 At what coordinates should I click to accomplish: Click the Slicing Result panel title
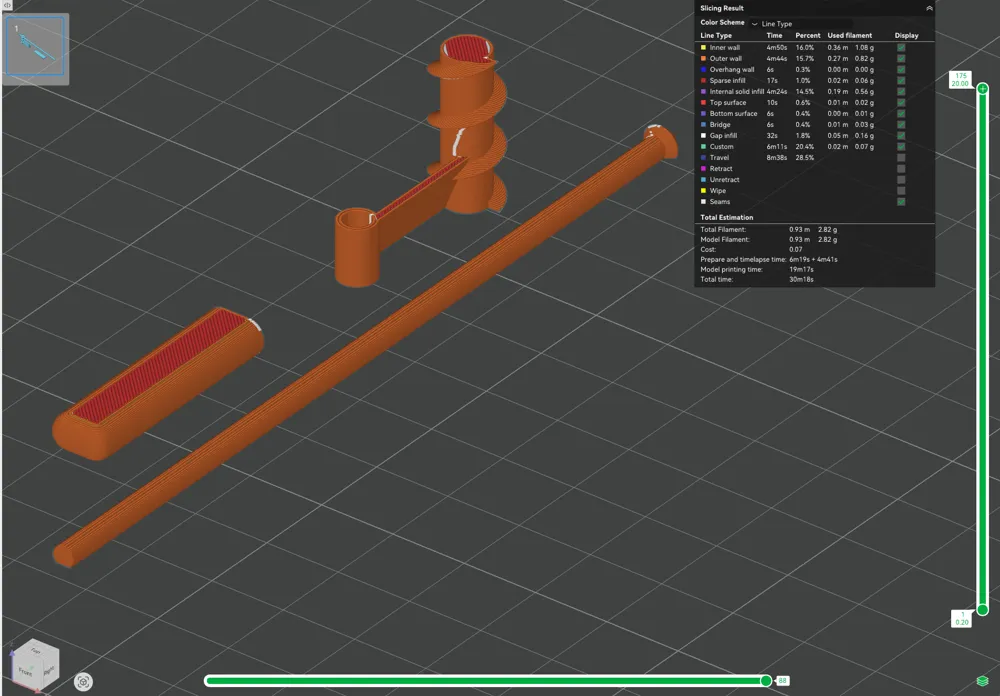click(722, 8)
